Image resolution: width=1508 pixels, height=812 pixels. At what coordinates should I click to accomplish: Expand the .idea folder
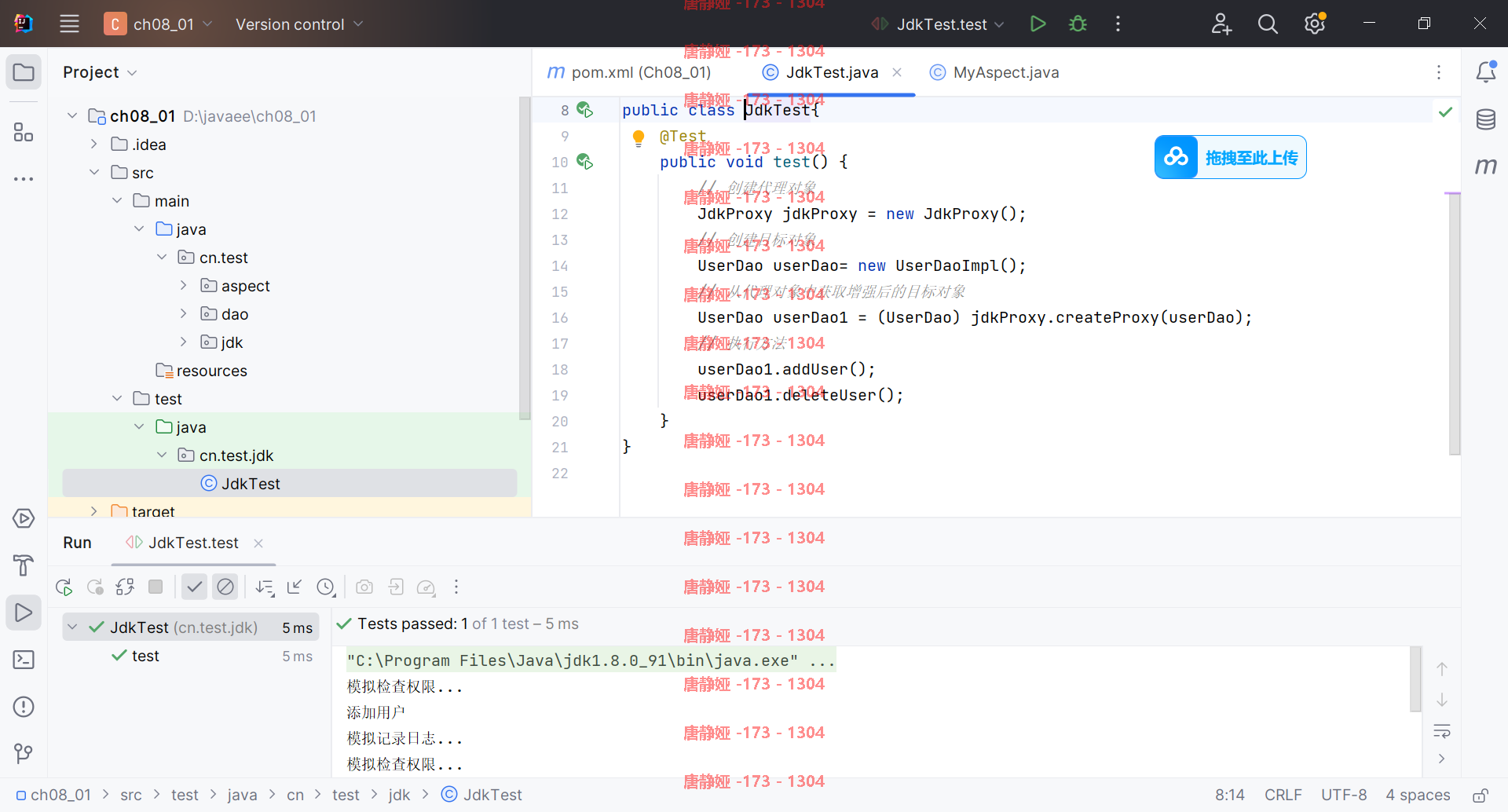coord(93,144)
